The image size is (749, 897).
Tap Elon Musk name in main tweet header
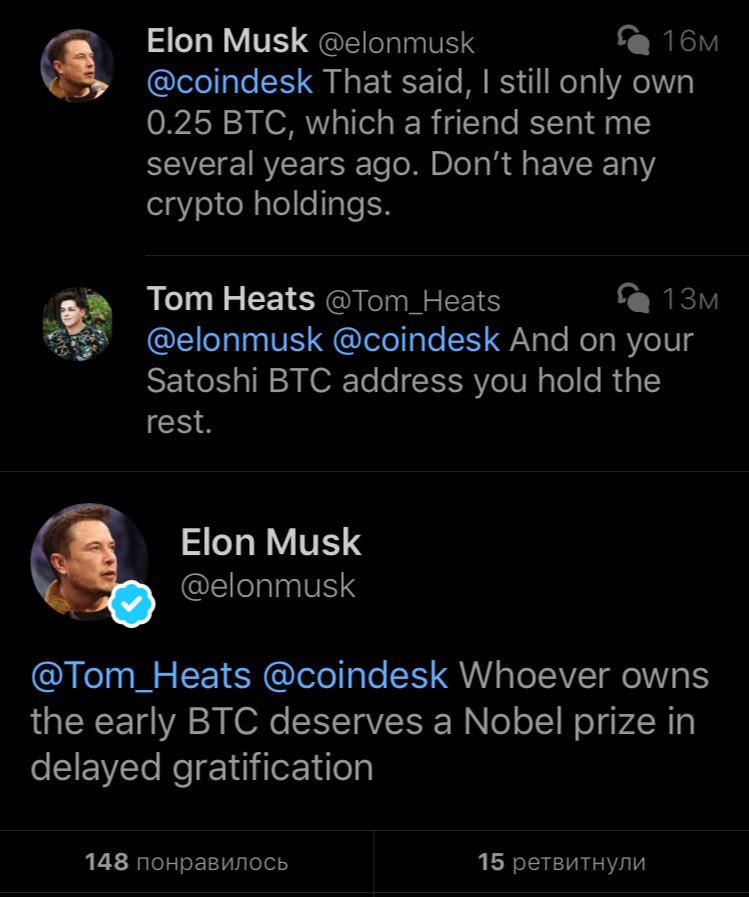(x=271, y=542)
